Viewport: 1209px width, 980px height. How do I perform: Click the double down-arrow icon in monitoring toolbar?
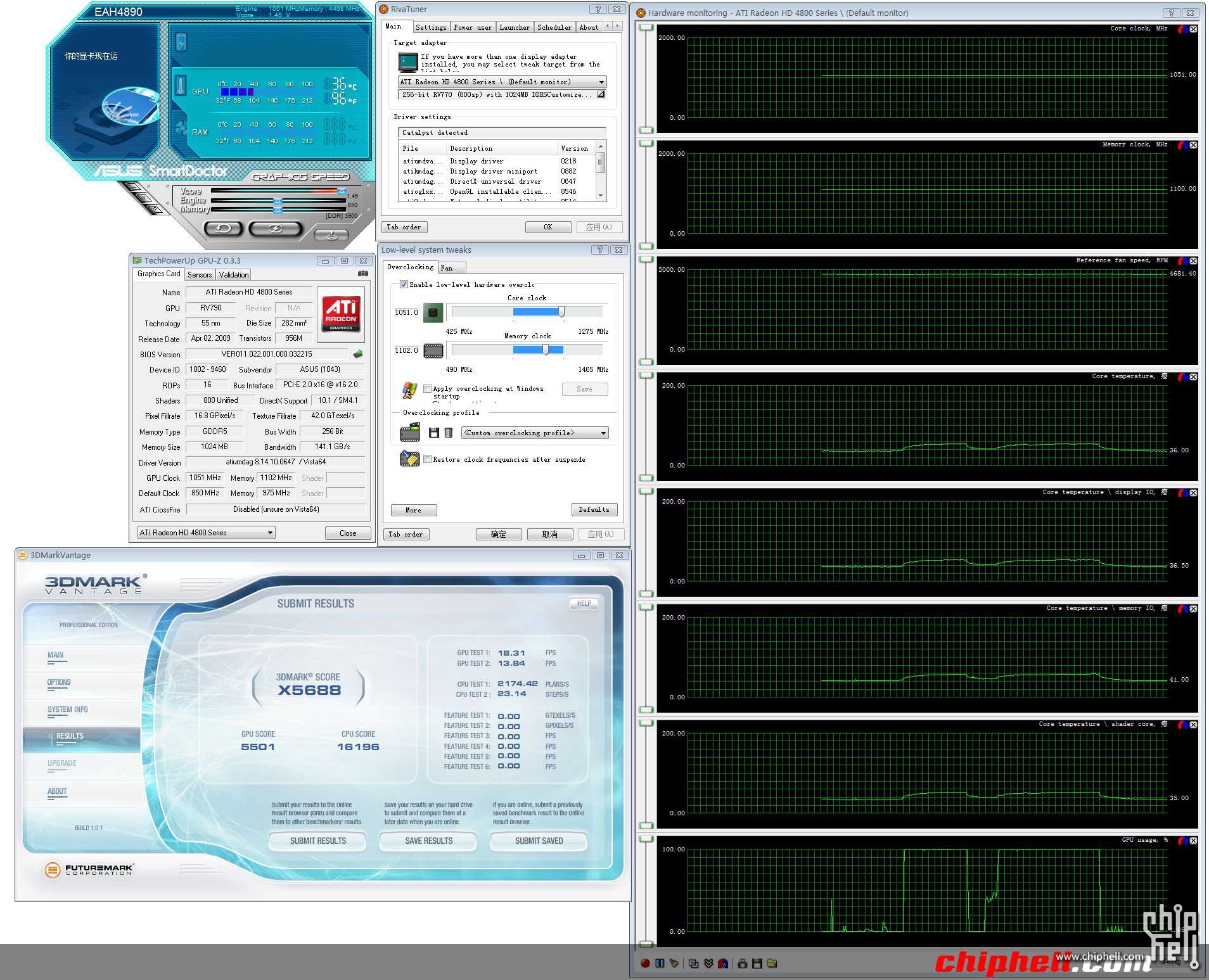708,964
